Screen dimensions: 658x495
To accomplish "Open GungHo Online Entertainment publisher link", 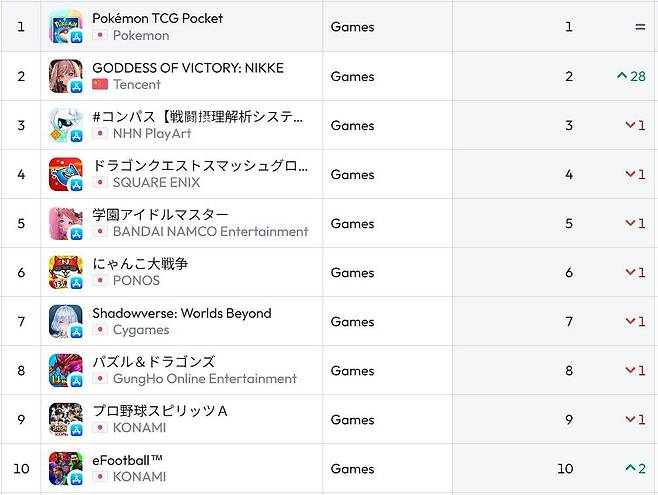I will click(x=204, y=379).
